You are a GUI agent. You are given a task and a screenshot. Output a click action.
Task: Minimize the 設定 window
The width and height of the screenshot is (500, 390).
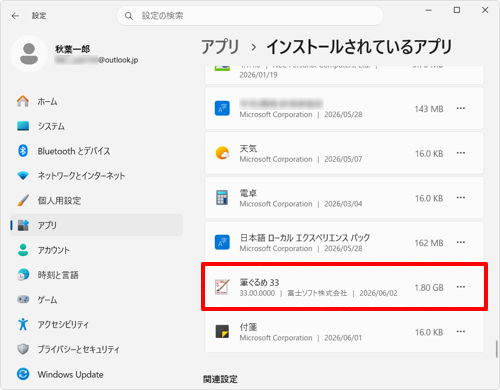(x=429, y=10)
